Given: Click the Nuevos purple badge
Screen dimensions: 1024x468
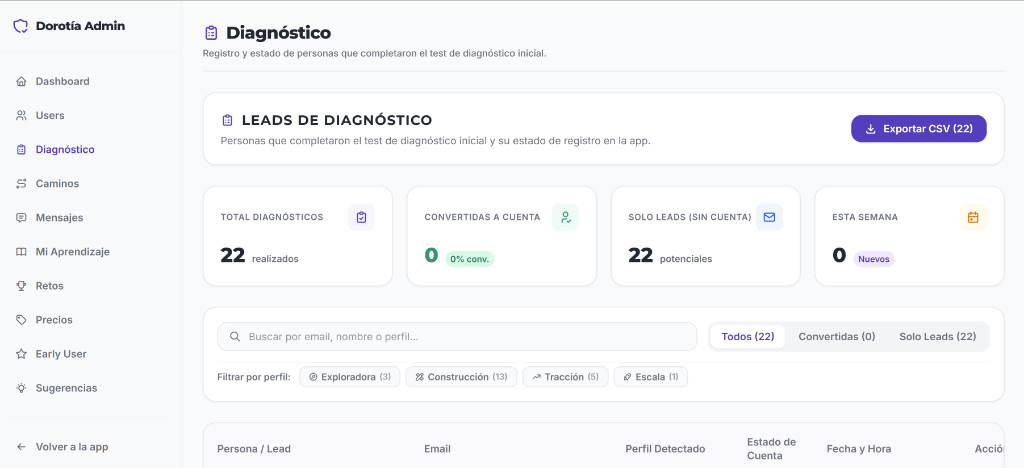Looking at the screenshot, I should (874, 259).
